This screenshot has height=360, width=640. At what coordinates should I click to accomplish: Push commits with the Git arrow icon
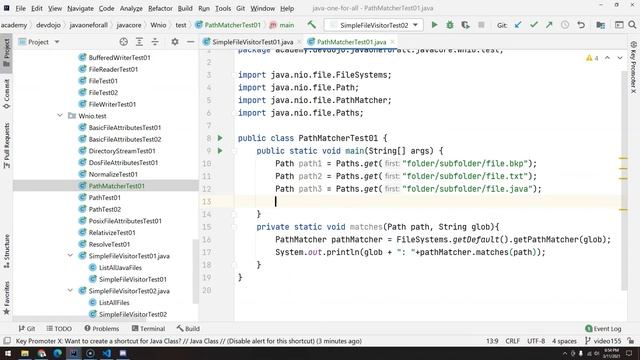coord(549,25)
